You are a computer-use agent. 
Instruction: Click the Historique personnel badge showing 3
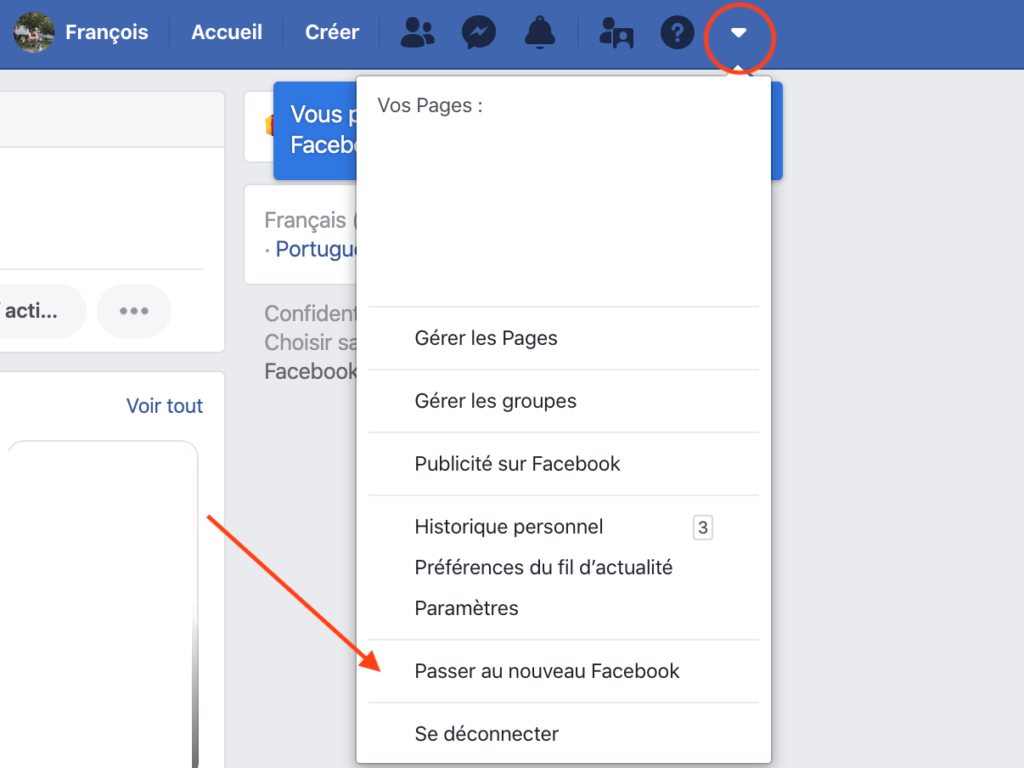(703, 527)
